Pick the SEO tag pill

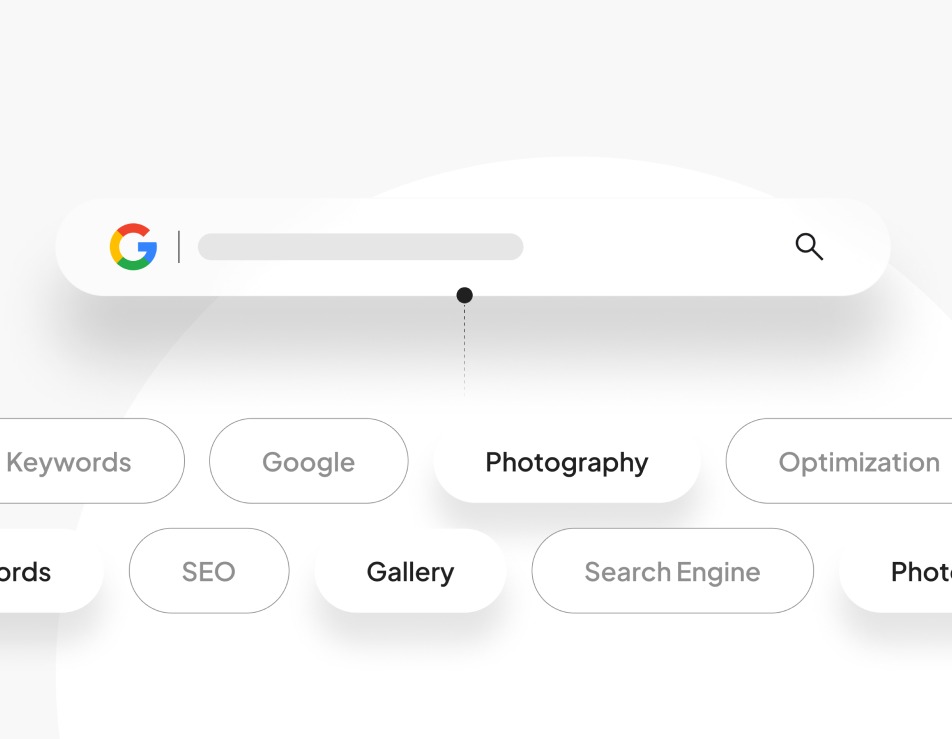click(x=208, y=572)
